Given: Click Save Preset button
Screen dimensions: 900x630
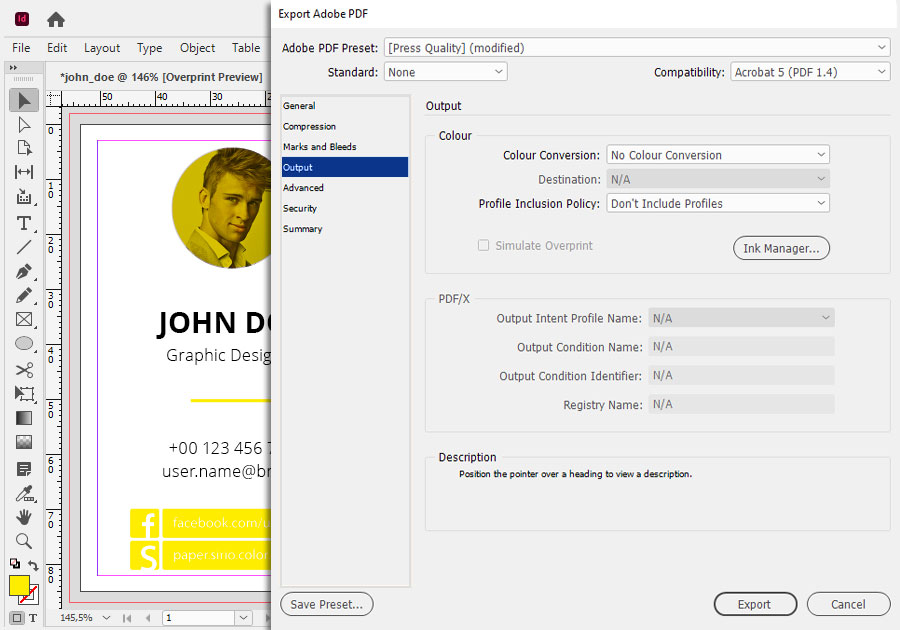Looking at the screenshot, I should (327, 604).
